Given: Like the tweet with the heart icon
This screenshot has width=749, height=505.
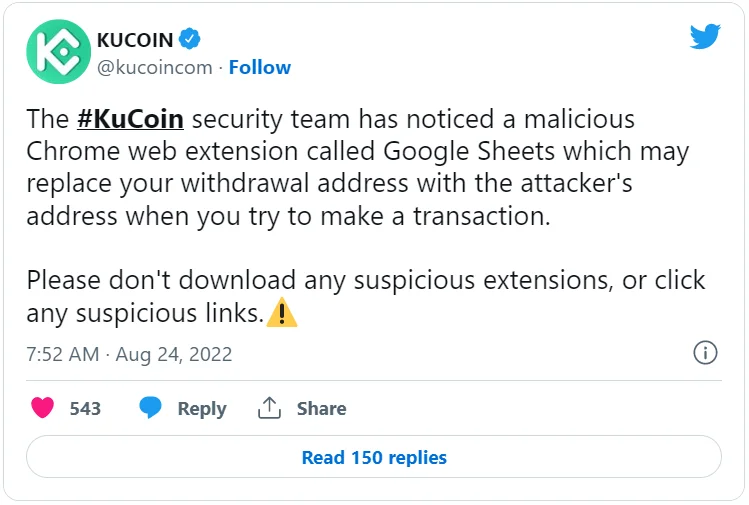Looking at the screenshot, I should (x=42, y=408).
